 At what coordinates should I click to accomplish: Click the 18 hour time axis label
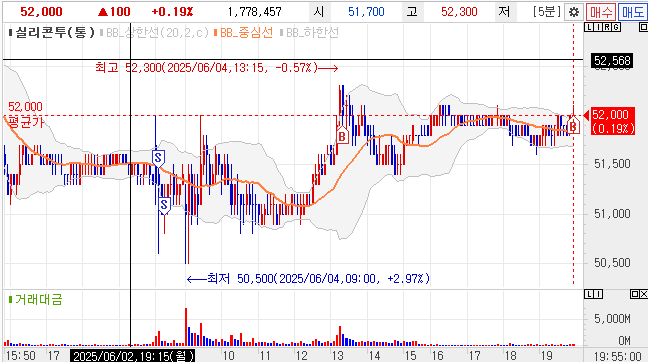click(x=510, y=356)
